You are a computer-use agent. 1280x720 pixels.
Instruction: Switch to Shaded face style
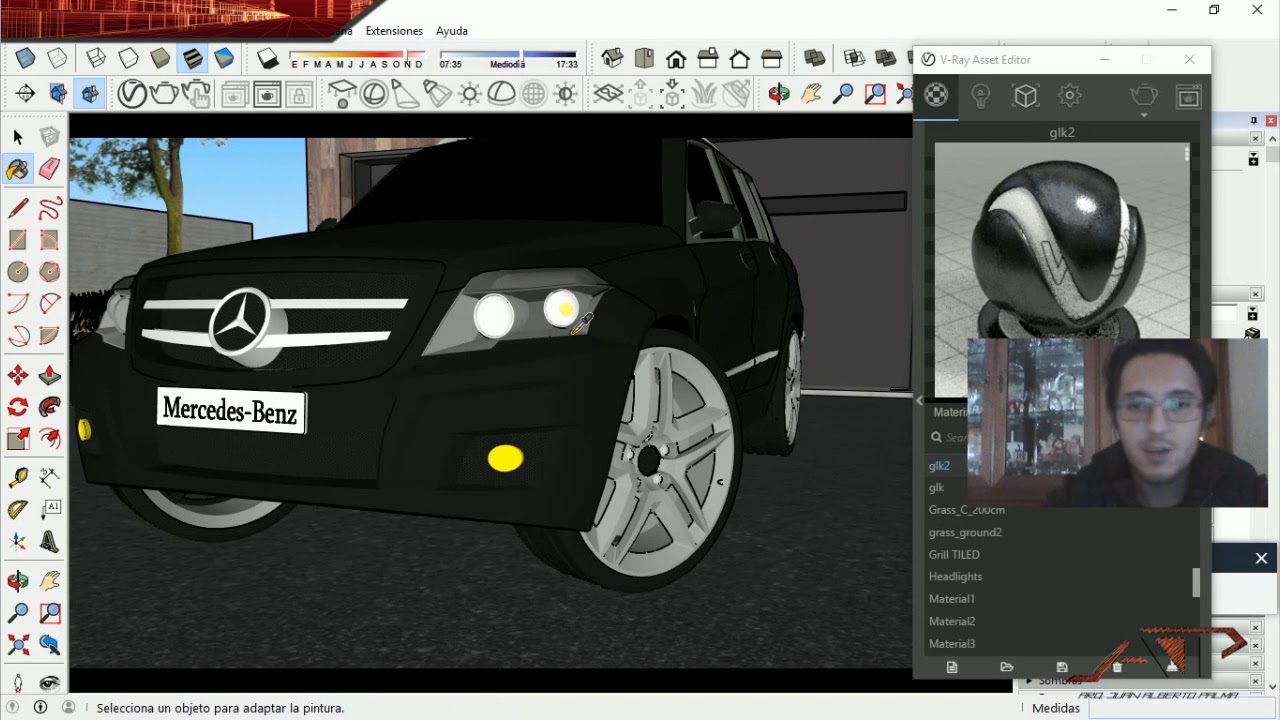click(160, 59)
